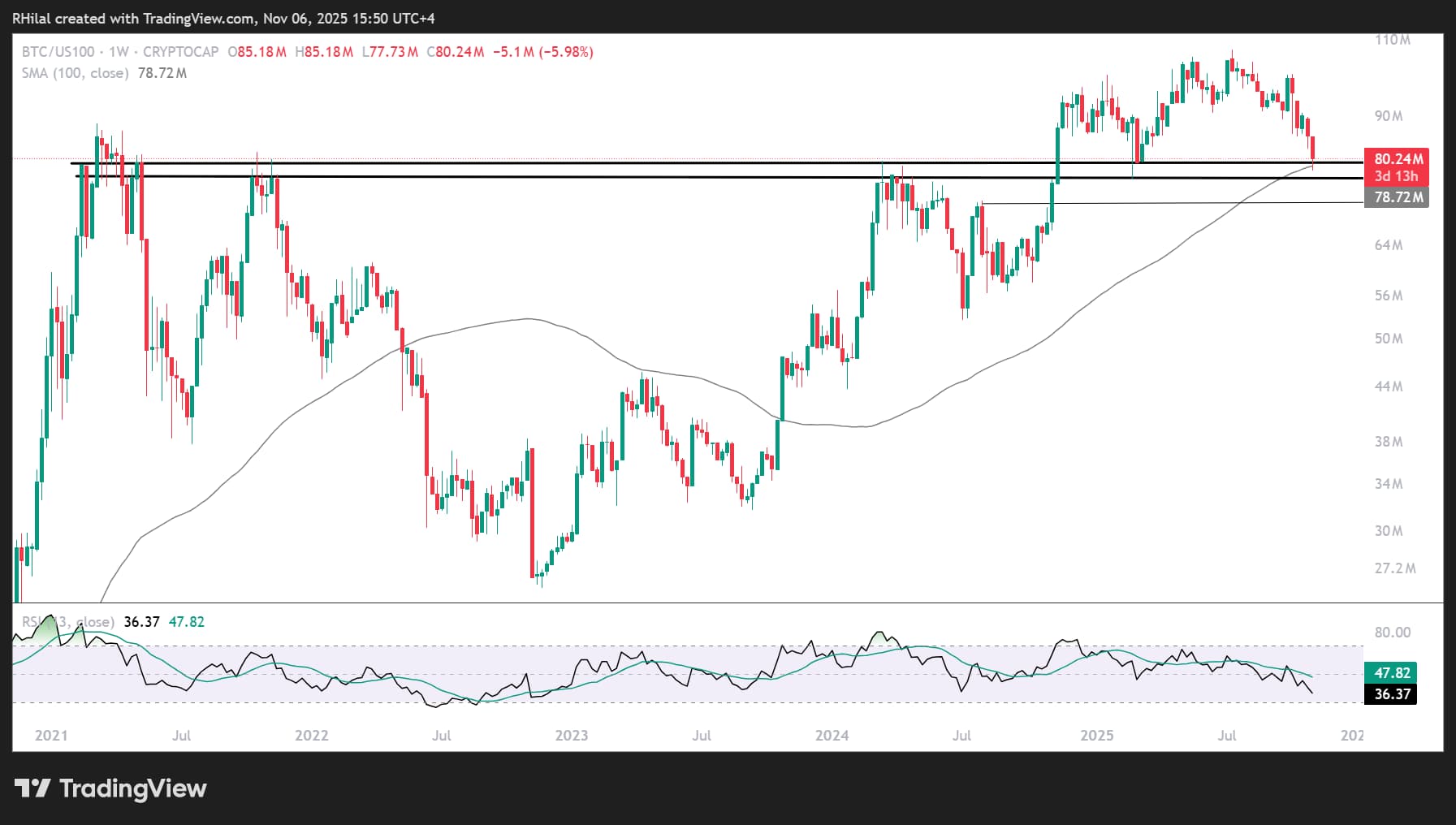Select the 2025 label on time axis
Viewport: 1456px width, 825px height.
(x=1097, y=736)
